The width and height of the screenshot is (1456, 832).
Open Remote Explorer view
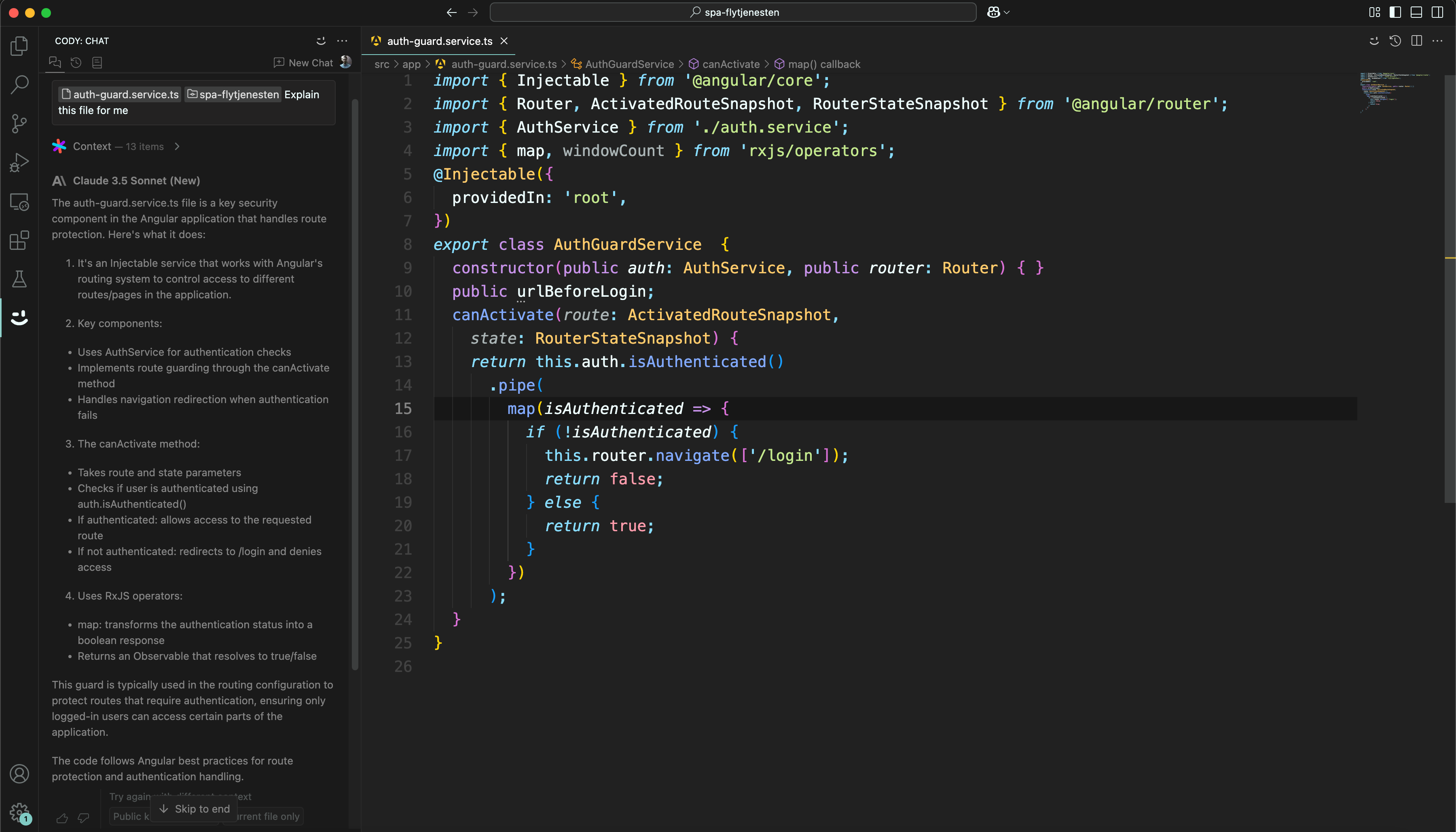pos(19,202)
